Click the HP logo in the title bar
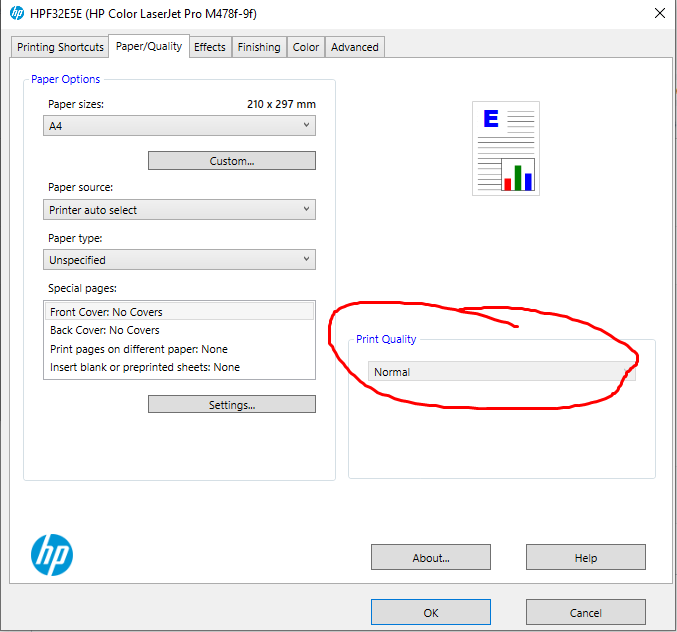Screen dimensions: 677x632 (x=16, y=13)
